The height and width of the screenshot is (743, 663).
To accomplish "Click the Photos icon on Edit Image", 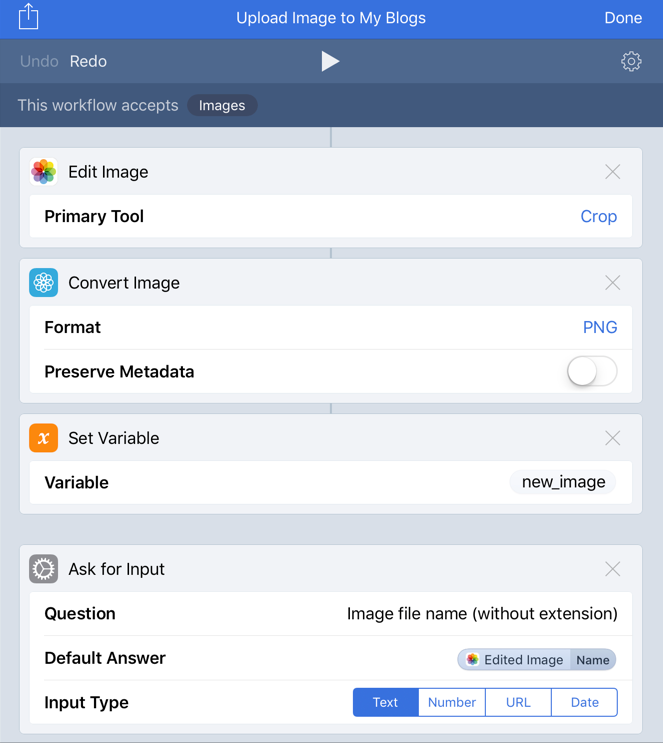I will pyautogui.click(x=44, y=172).
